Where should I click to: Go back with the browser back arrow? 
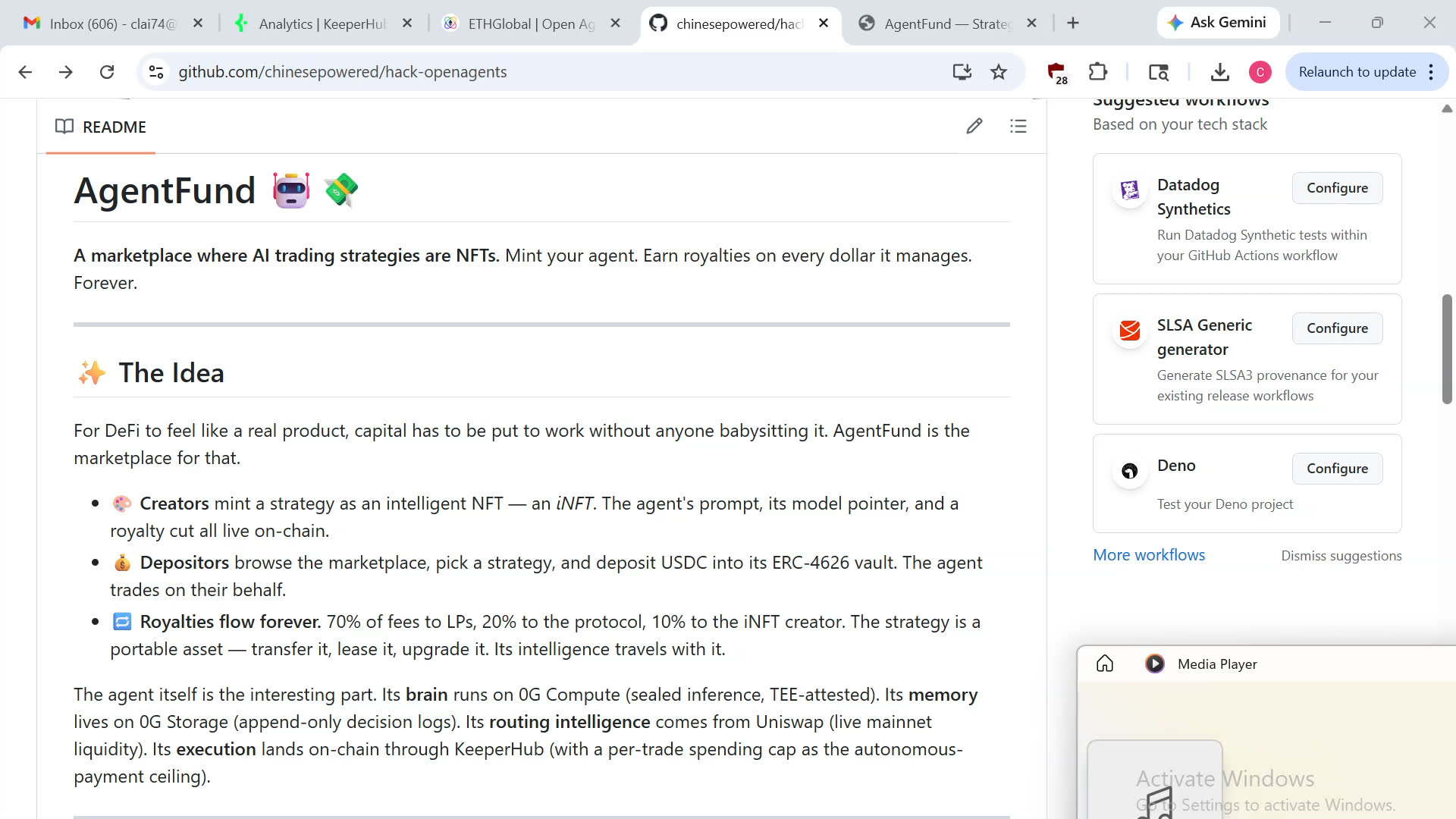tap(25, 72)
